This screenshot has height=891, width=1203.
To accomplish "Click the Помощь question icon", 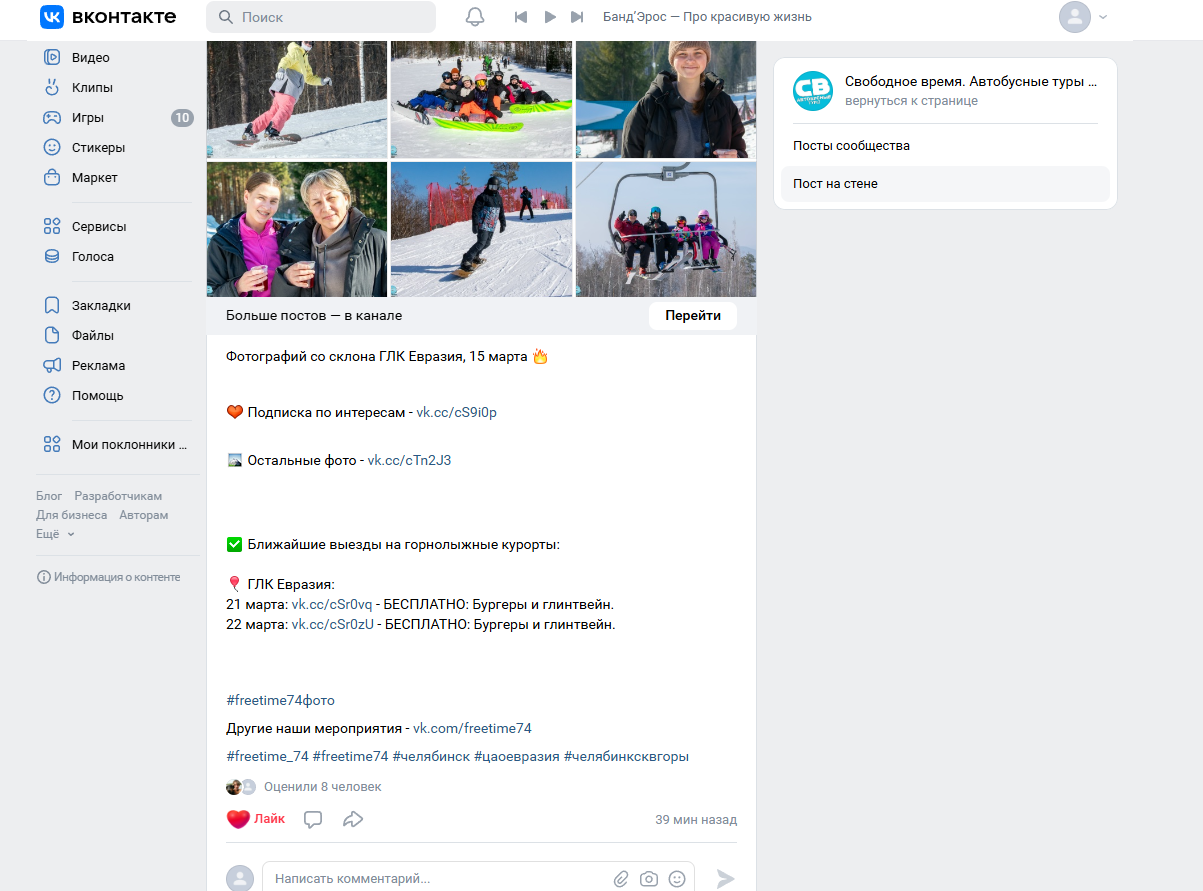I will click(52, 396).
